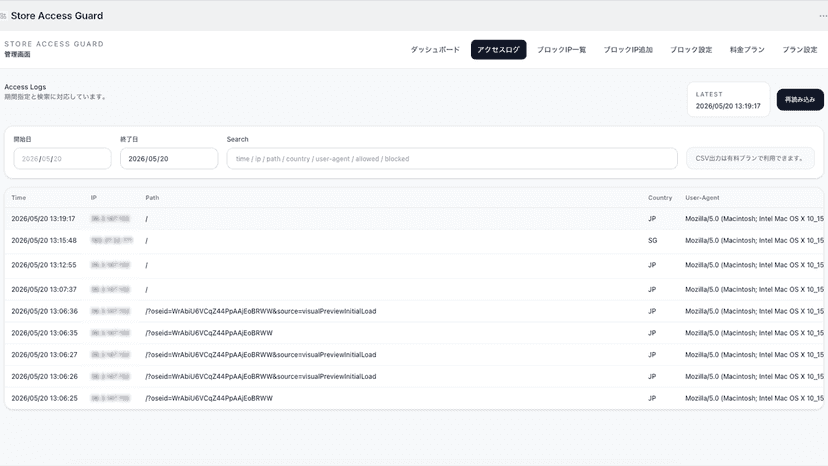This screenshot has height=466, width=828.
Task: Click the SG country cell
Action: pyautogui.click(x=653, y=240)
